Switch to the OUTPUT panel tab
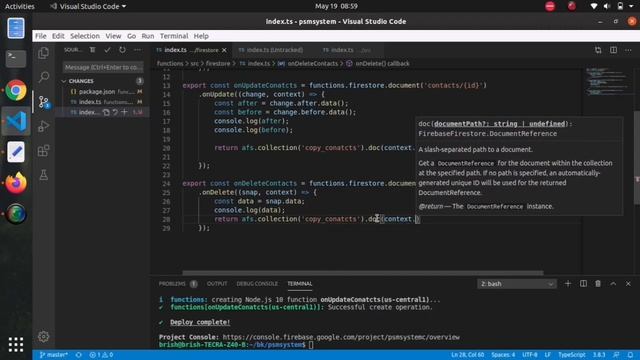The image size is (640, 360). [217, 284]
